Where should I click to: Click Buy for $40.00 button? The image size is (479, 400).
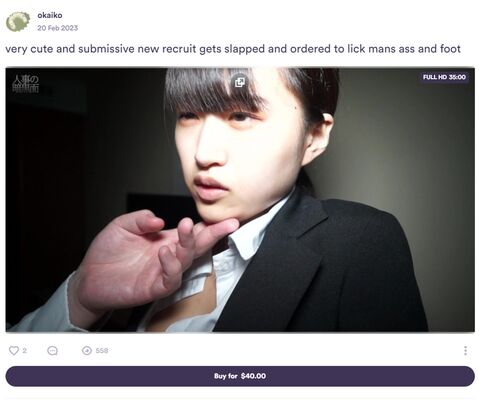click(x=240, y=376)
